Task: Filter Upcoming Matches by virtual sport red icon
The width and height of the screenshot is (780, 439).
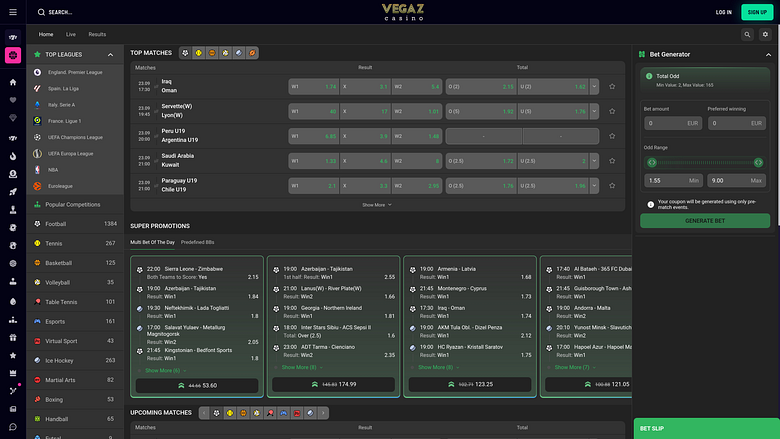Action: click(x=297, y=413)
